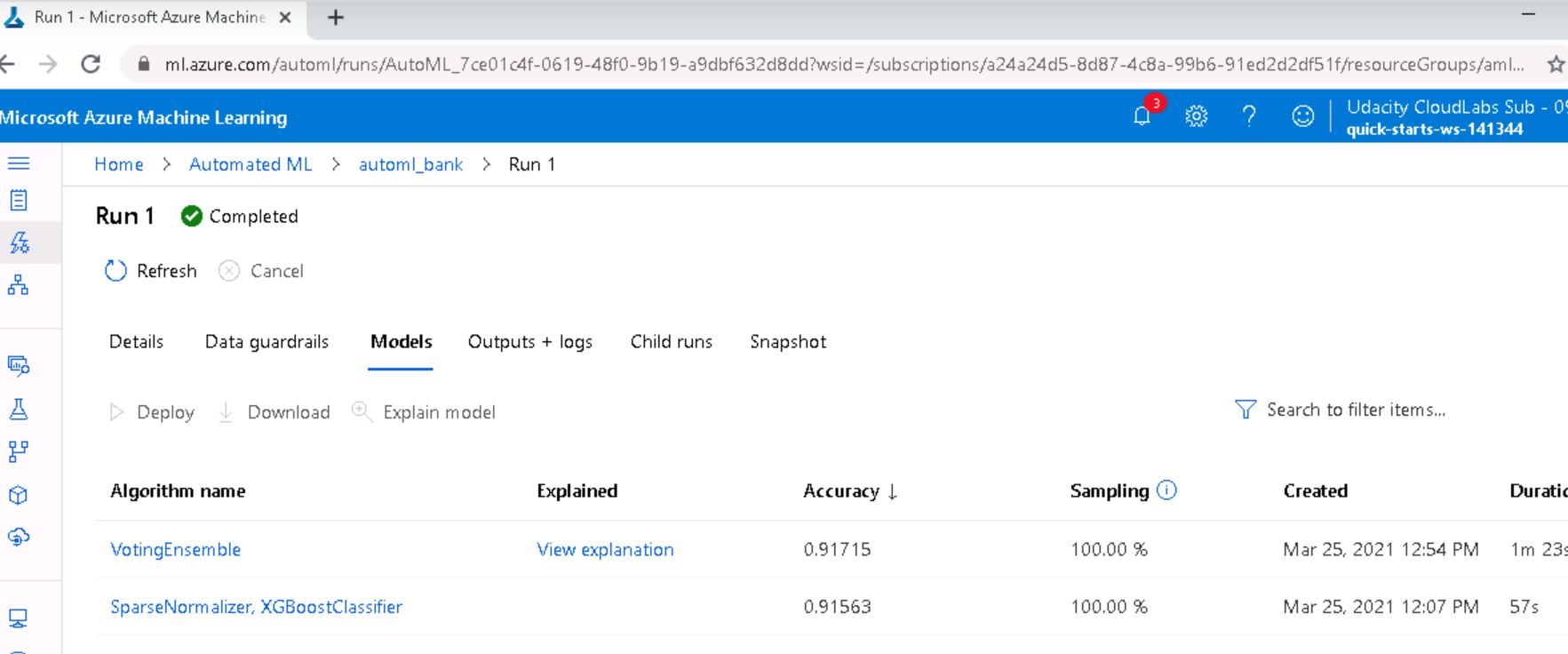Click the filter funnel icon

click(1246, 410)
